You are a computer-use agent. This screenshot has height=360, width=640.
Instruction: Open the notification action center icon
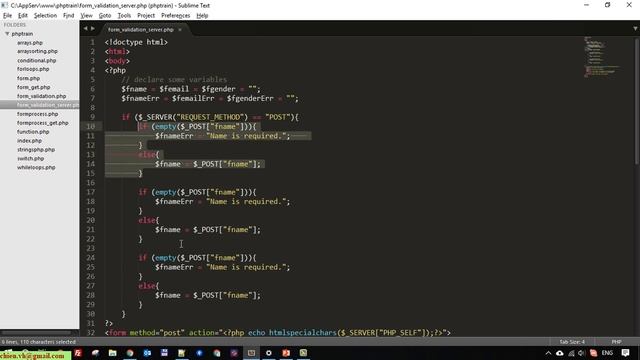click(625, 353)
